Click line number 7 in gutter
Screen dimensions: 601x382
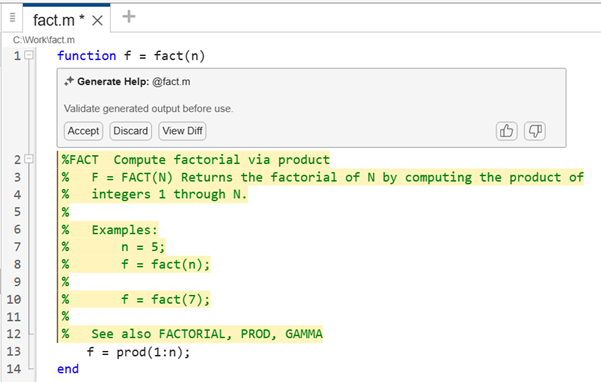17,247
